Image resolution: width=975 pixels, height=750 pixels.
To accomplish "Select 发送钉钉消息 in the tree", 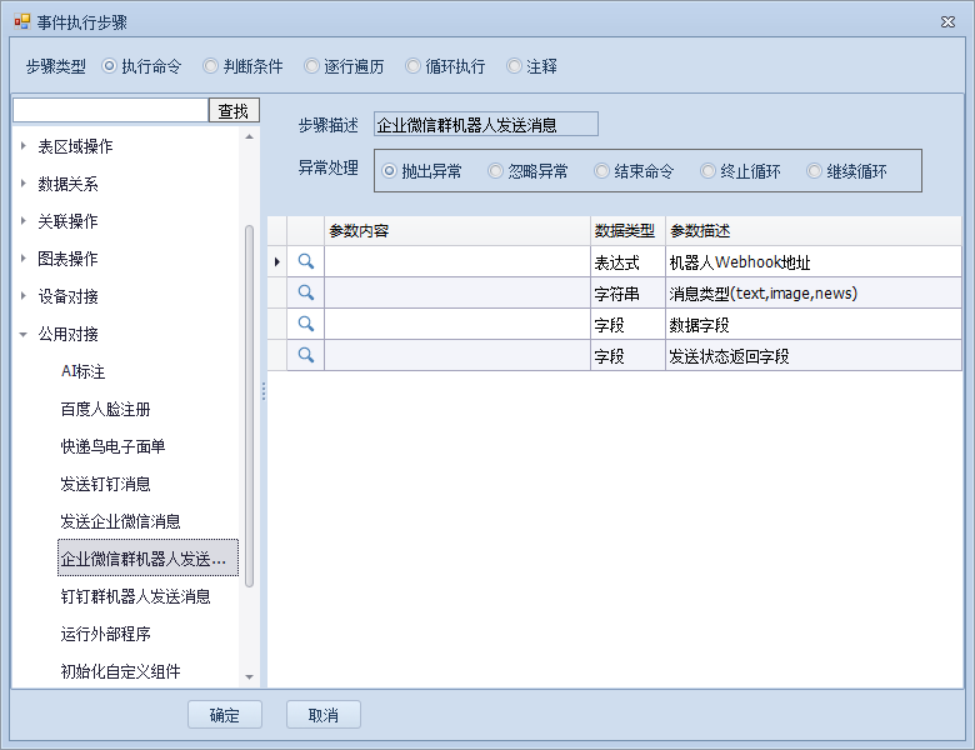I will (105, 484).
